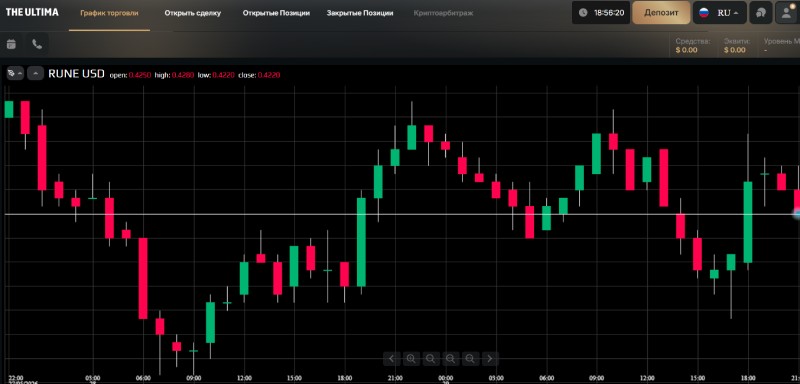Open the support chat headset icon
This screenshot has width=800, height=384.
coord(761,13)
